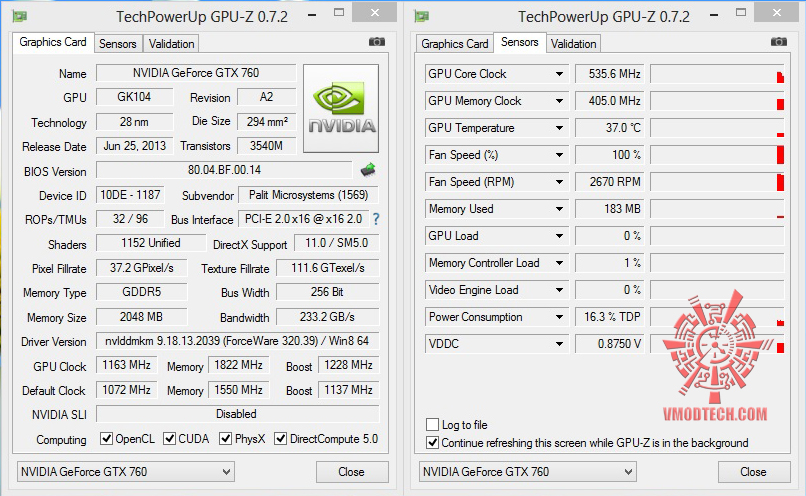Disable Continue refreshing in background checkbox
Viewport: 806px width, 496px height.
[x=433, y=442]
